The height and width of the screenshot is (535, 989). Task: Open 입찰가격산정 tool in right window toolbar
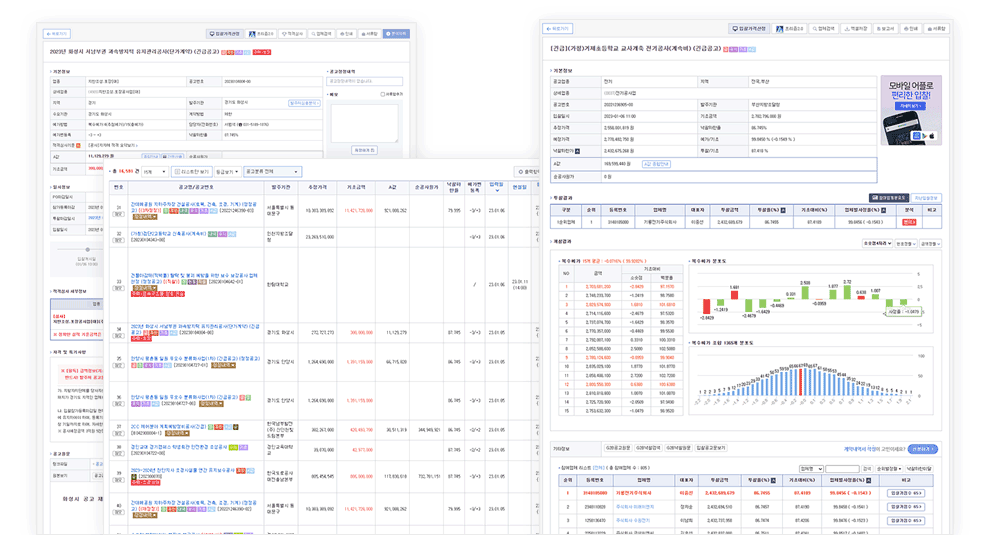[x=749, y=29]
